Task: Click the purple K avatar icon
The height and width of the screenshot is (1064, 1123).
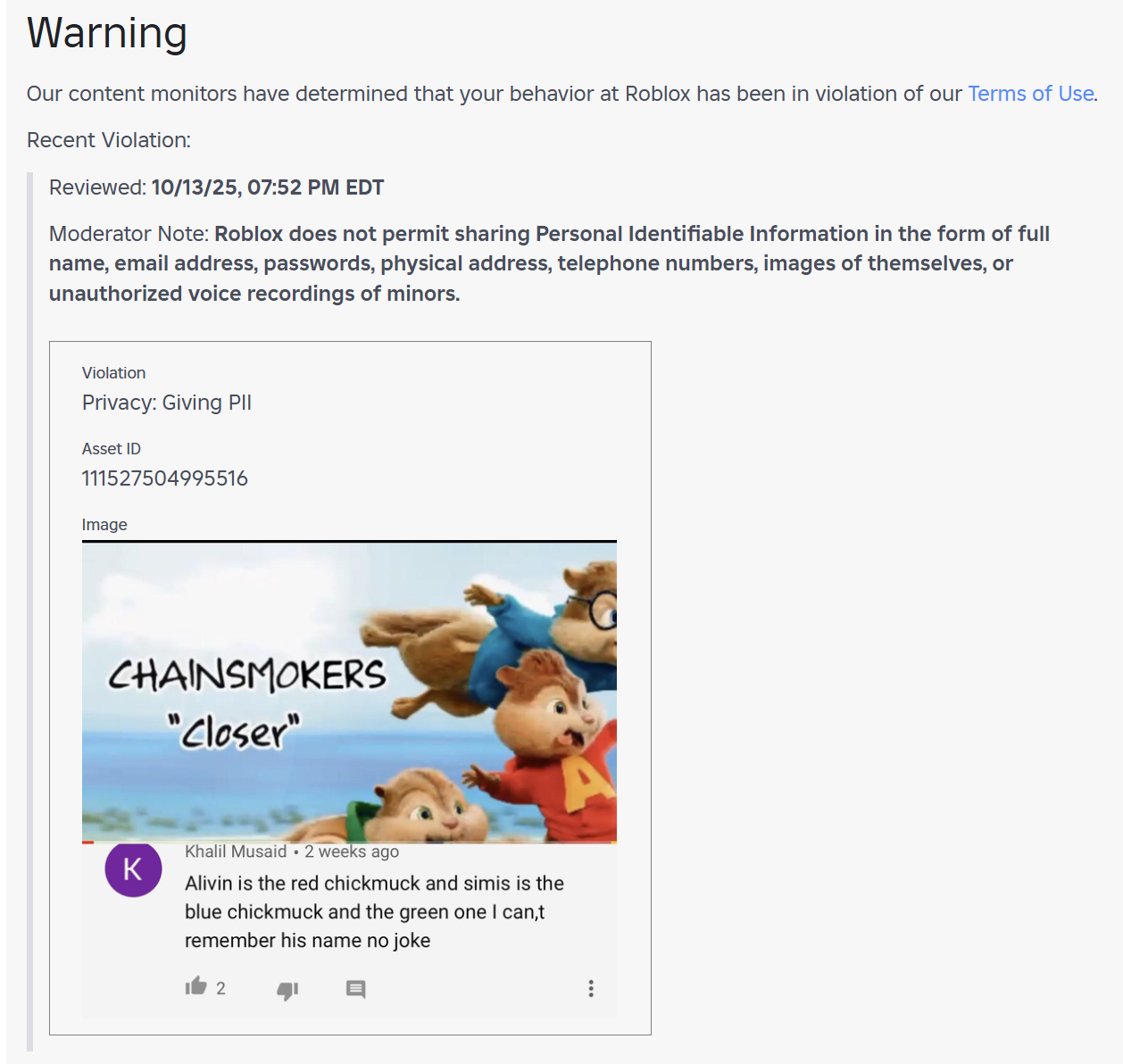Action: pos(133,869)
